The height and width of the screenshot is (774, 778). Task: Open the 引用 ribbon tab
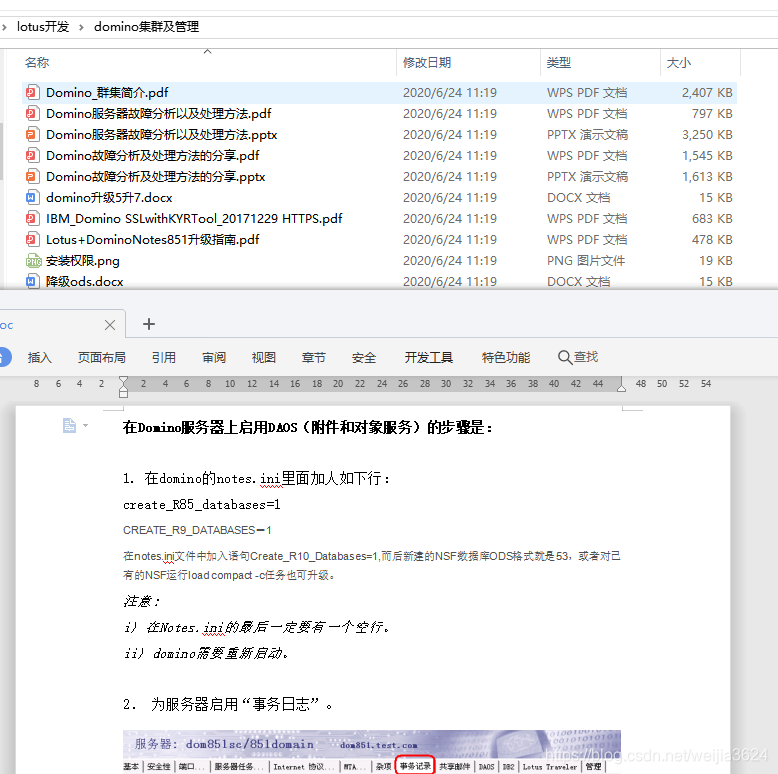point(164,357)
